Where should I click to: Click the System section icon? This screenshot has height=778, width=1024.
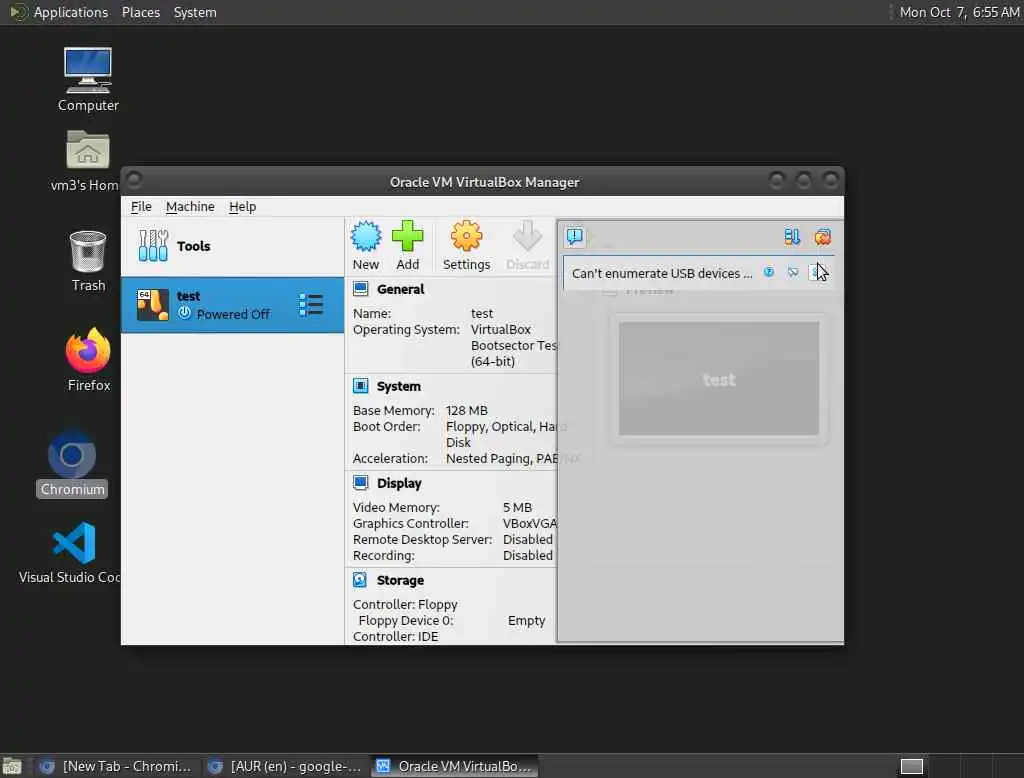coord(360,385)
